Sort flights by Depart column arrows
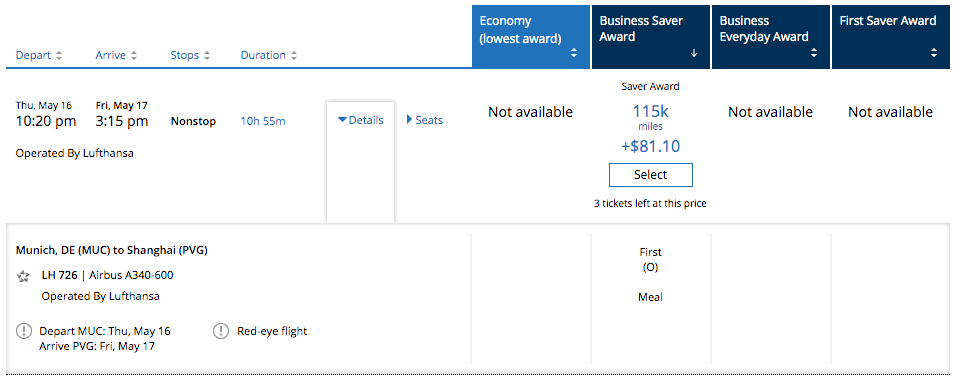Viewport: 957px width, 380px height. [59, 56]
